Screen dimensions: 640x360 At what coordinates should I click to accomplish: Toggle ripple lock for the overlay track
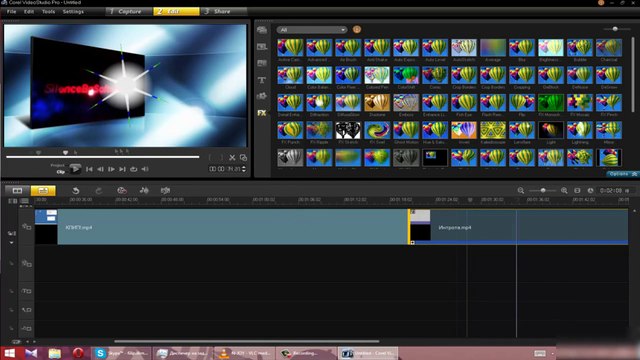[11, 264]
